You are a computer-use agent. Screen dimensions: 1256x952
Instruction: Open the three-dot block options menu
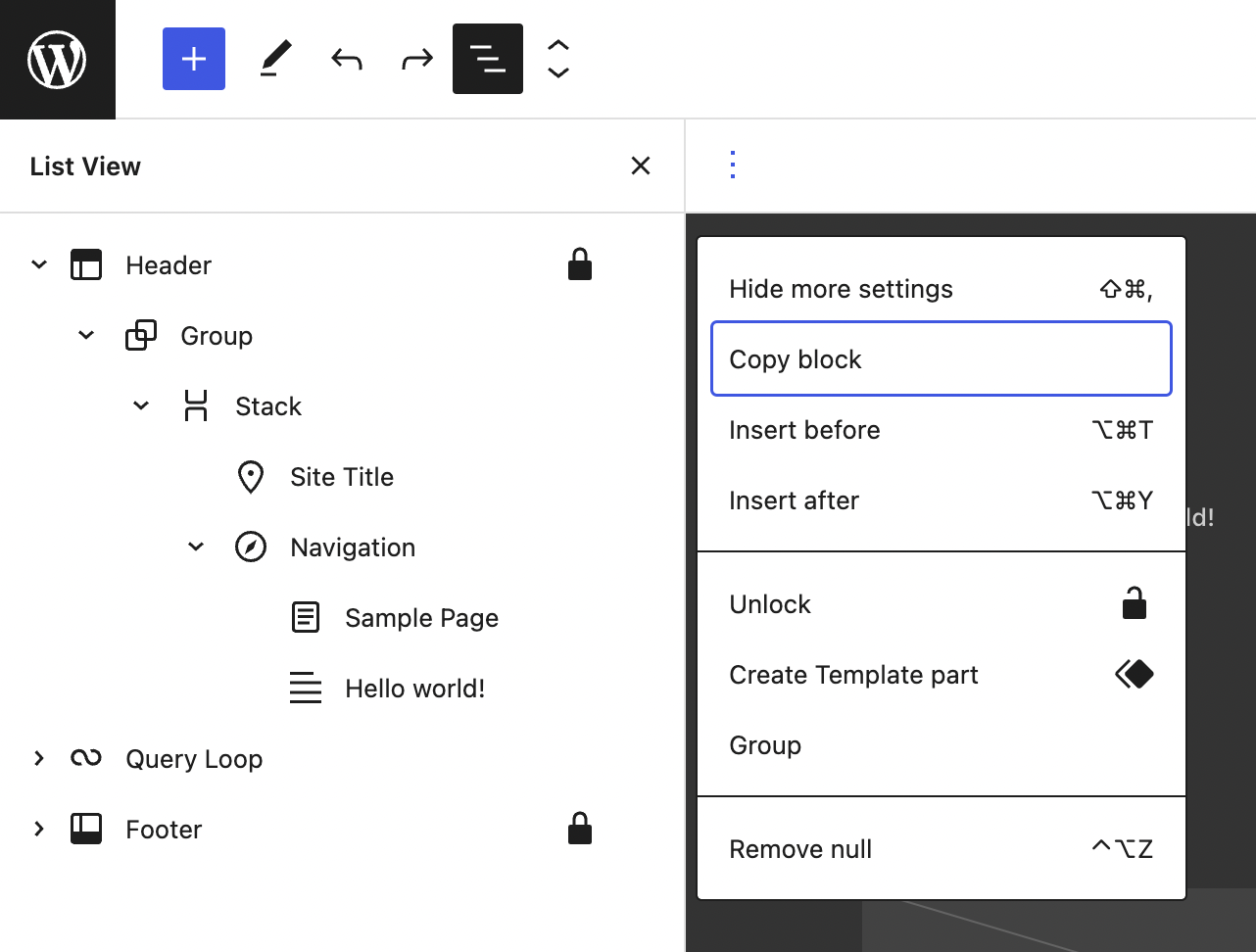733,165
